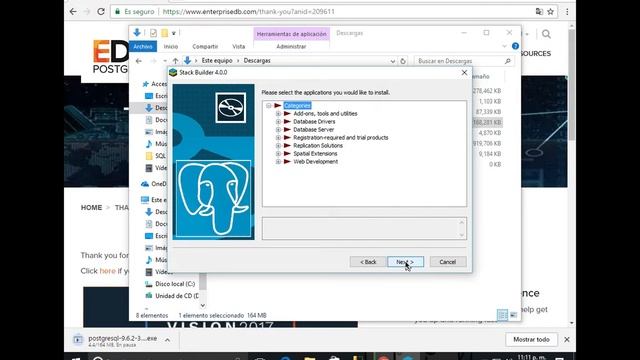Open the postgresql download options chevron
The height and width of the screenshot is (360, 640).
point(167,340)
